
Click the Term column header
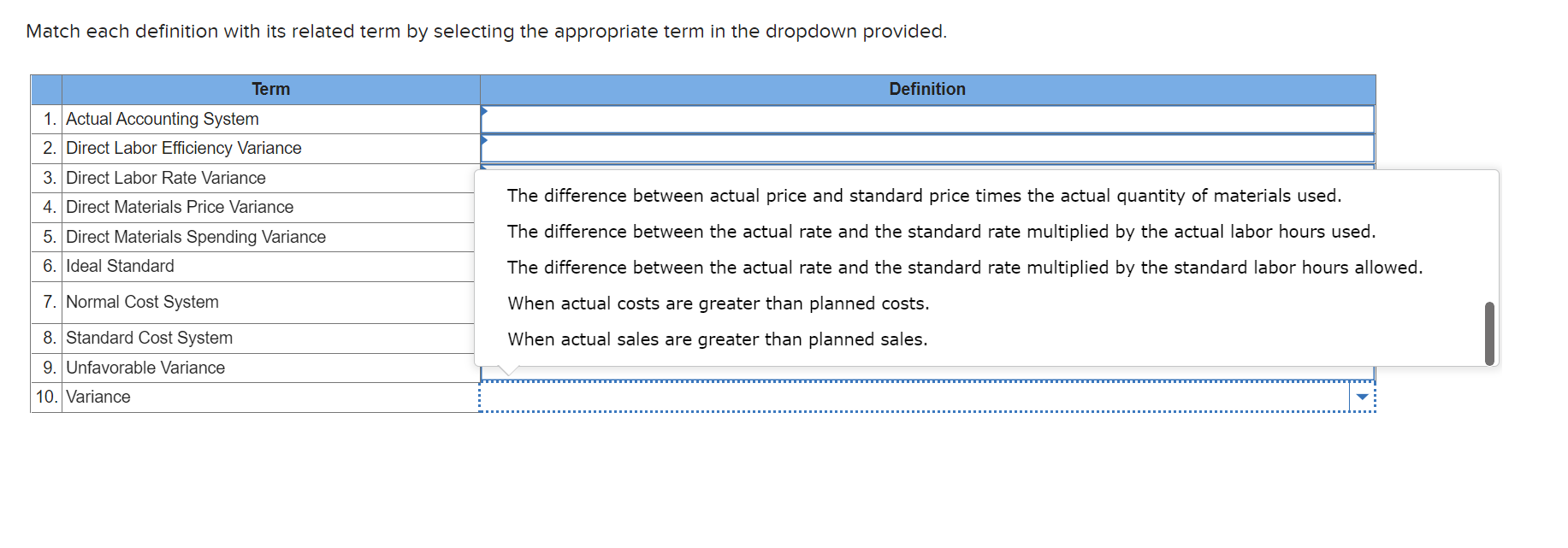tap(270, 89)
